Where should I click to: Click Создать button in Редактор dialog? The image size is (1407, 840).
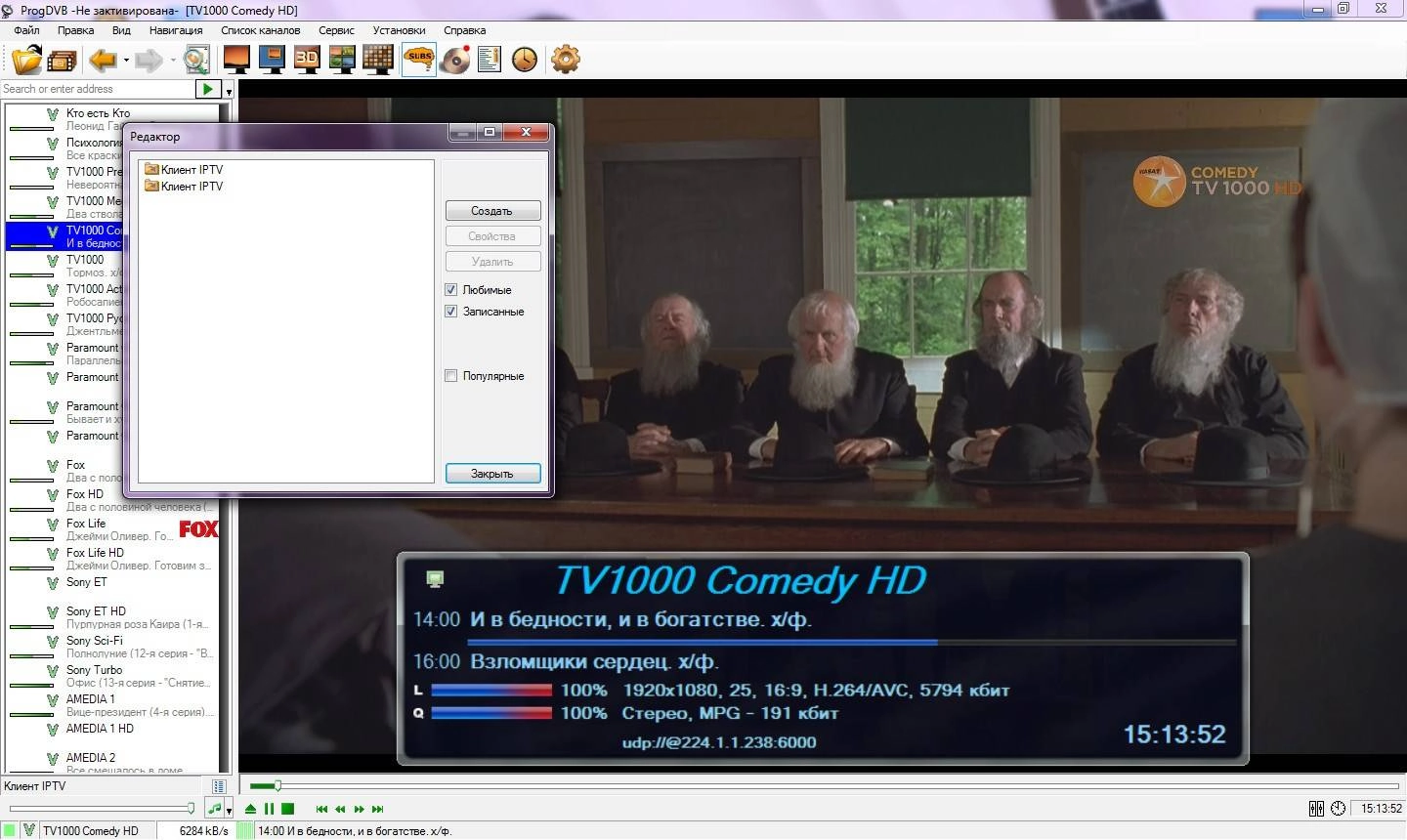point(492,211)
